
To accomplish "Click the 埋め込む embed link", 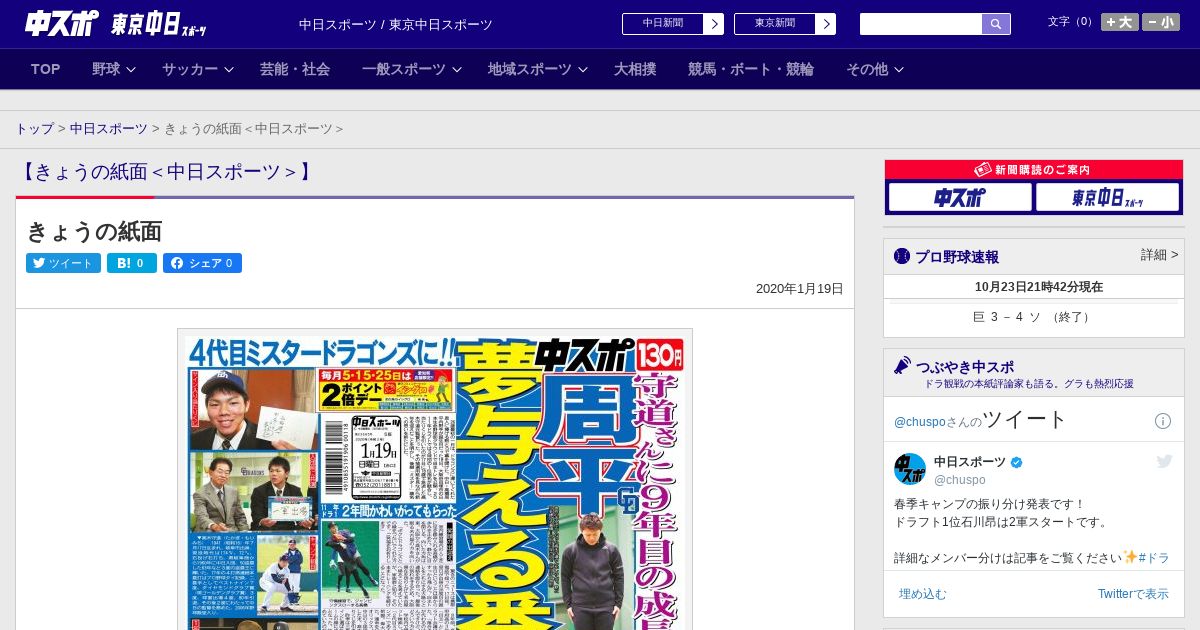I will [922, 594].
